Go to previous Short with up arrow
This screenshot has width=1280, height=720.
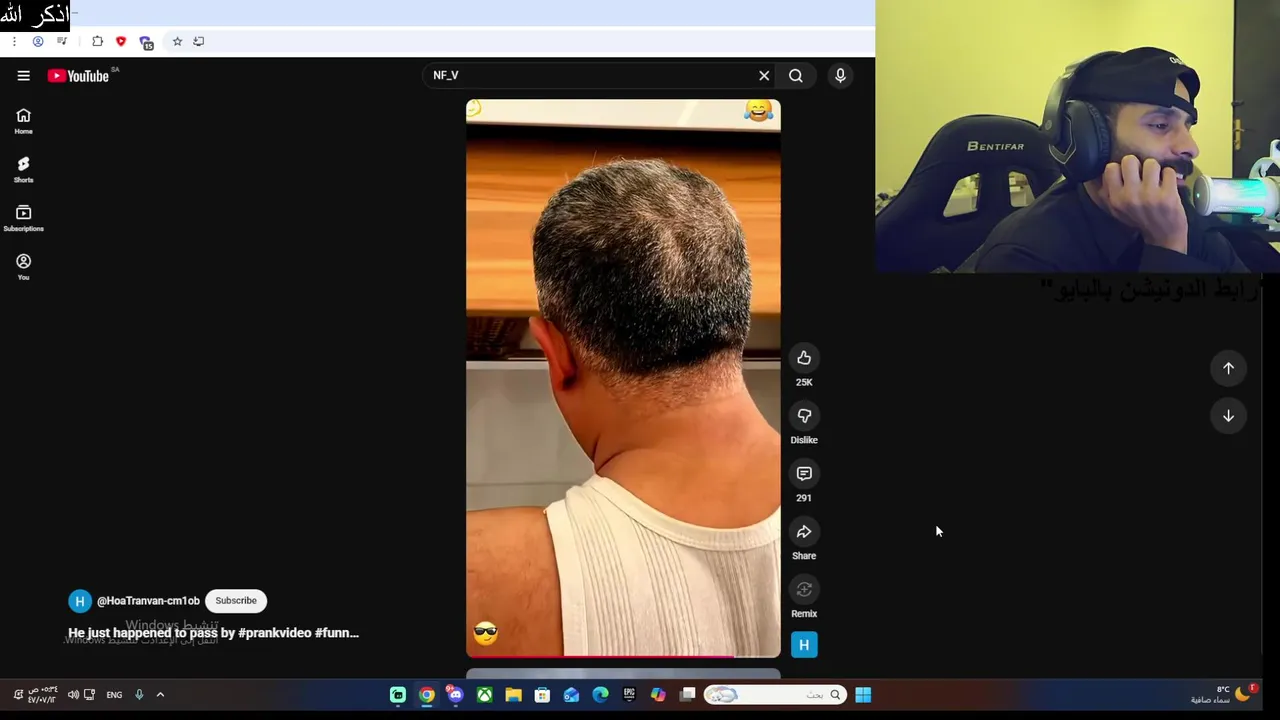coord(1228,368)
